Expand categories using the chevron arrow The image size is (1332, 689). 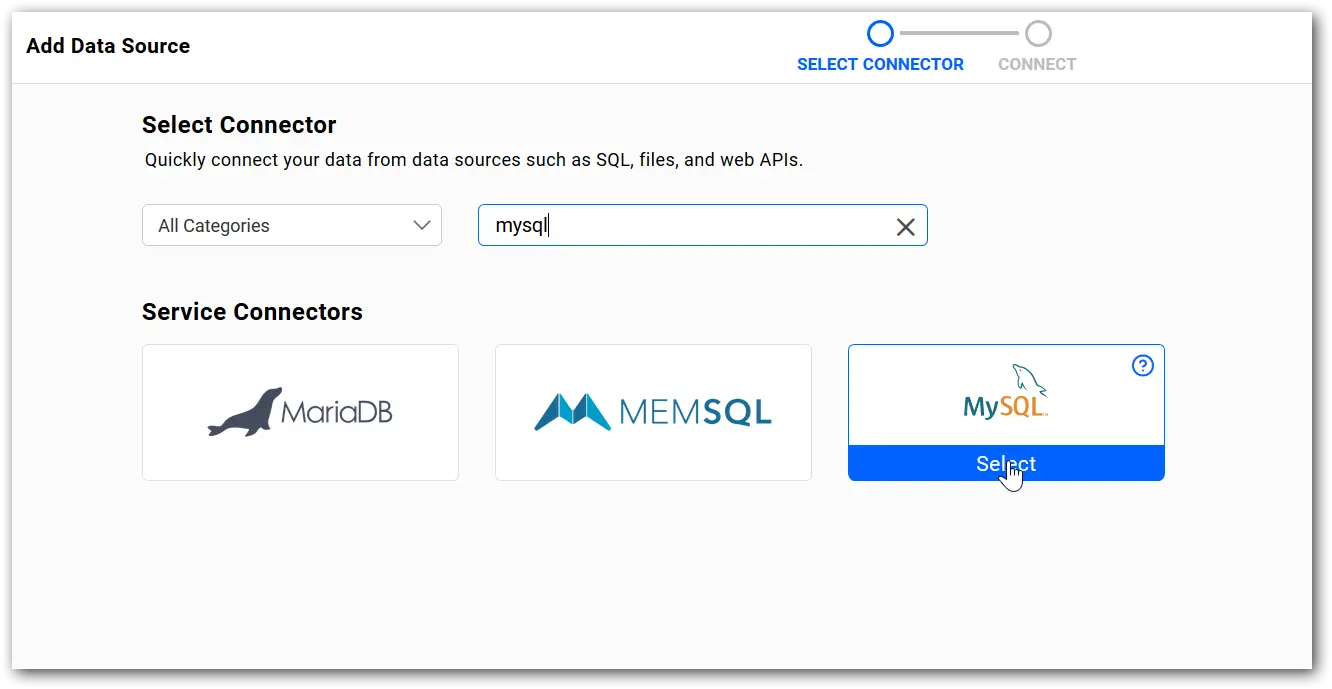click(x=422, y=226)
